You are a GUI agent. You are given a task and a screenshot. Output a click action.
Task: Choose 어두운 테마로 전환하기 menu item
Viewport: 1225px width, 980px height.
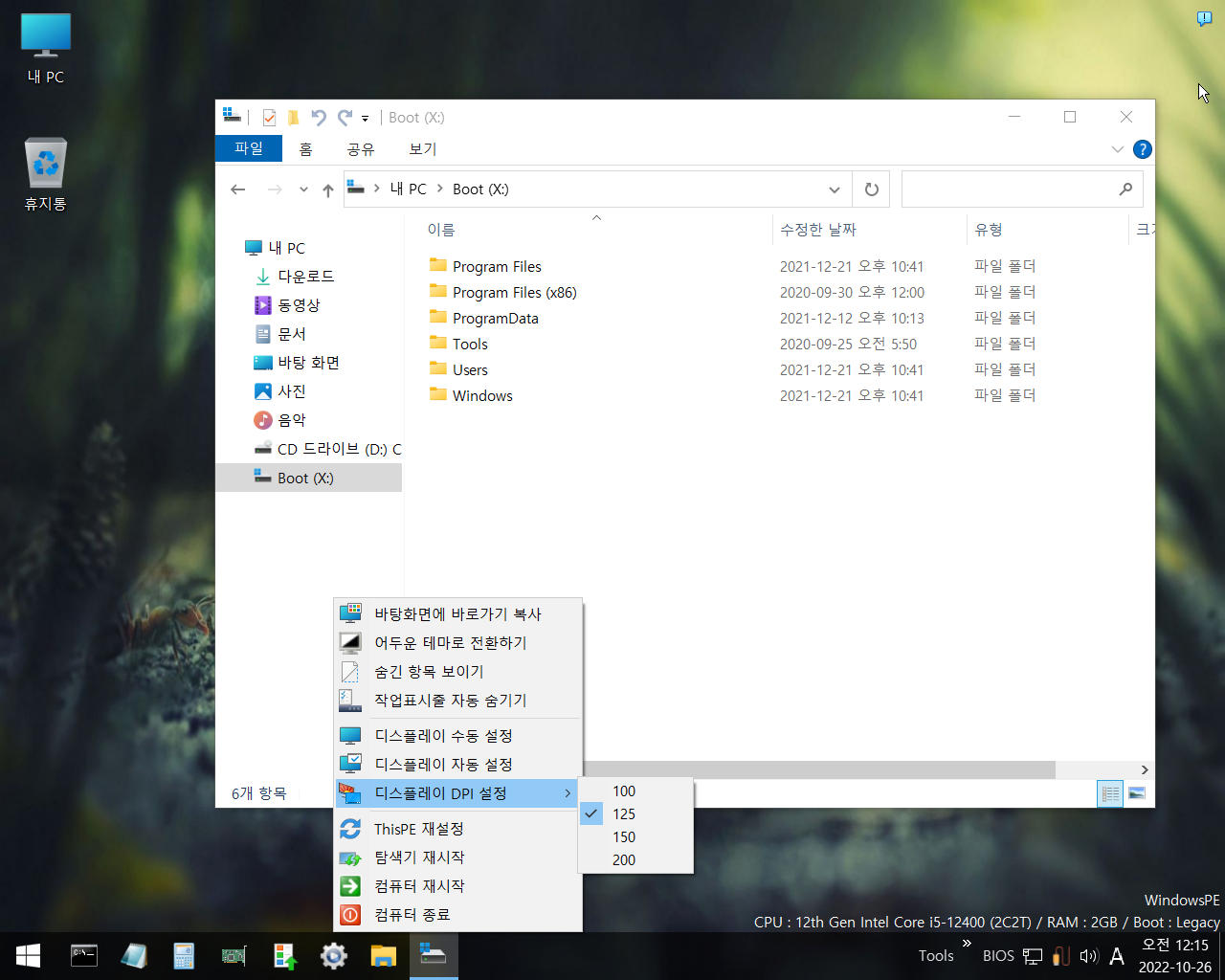tap(458, 642)
